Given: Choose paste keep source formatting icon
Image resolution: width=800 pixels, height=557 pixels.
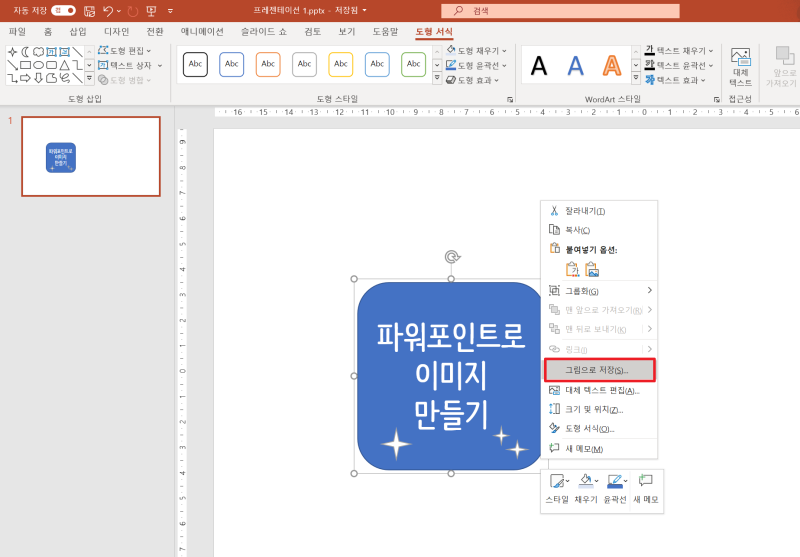Looking at the screenshot, I should (572, 269).
